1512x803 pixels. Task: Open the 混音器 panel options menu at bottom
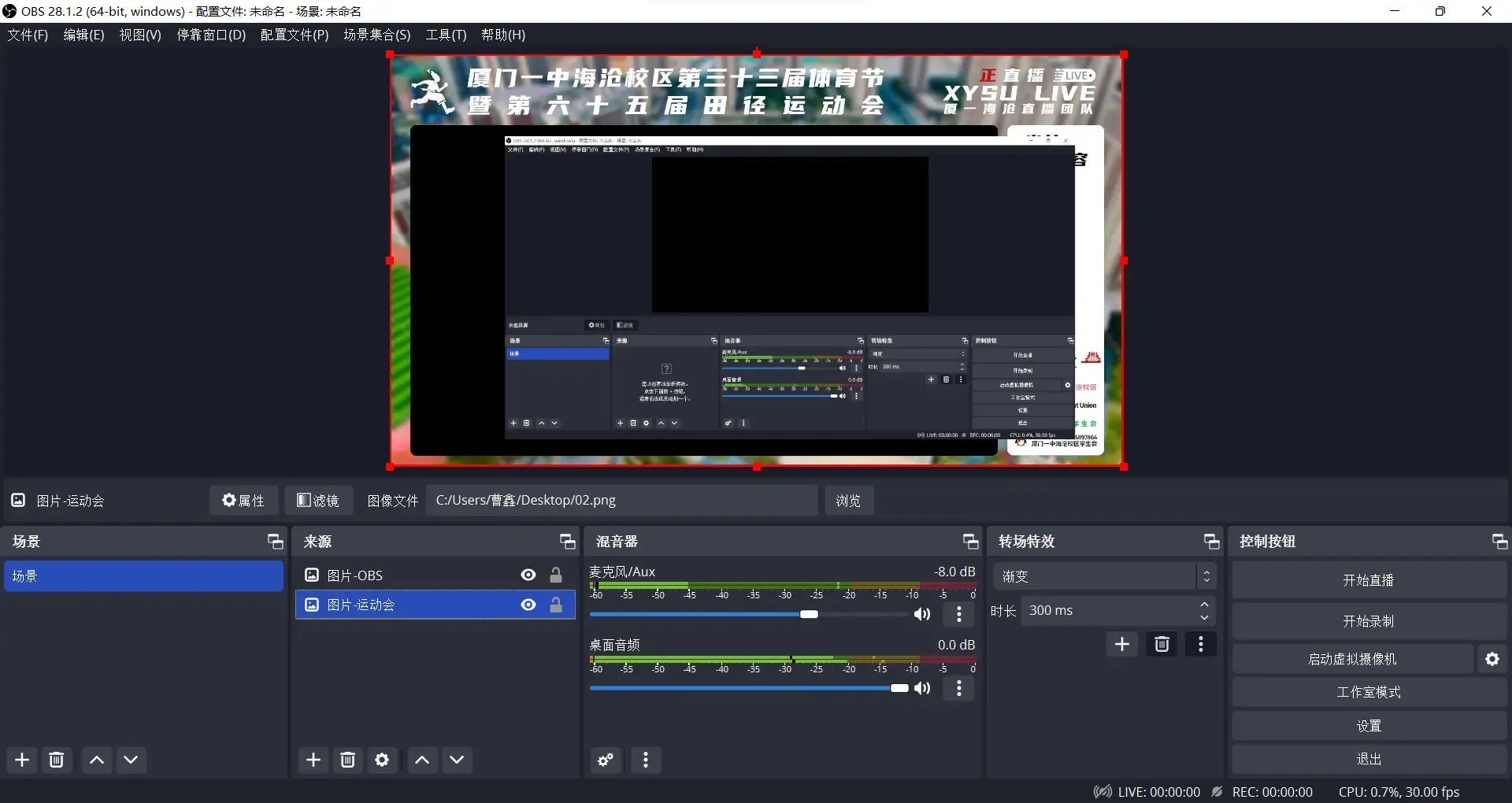coord(646,760)
